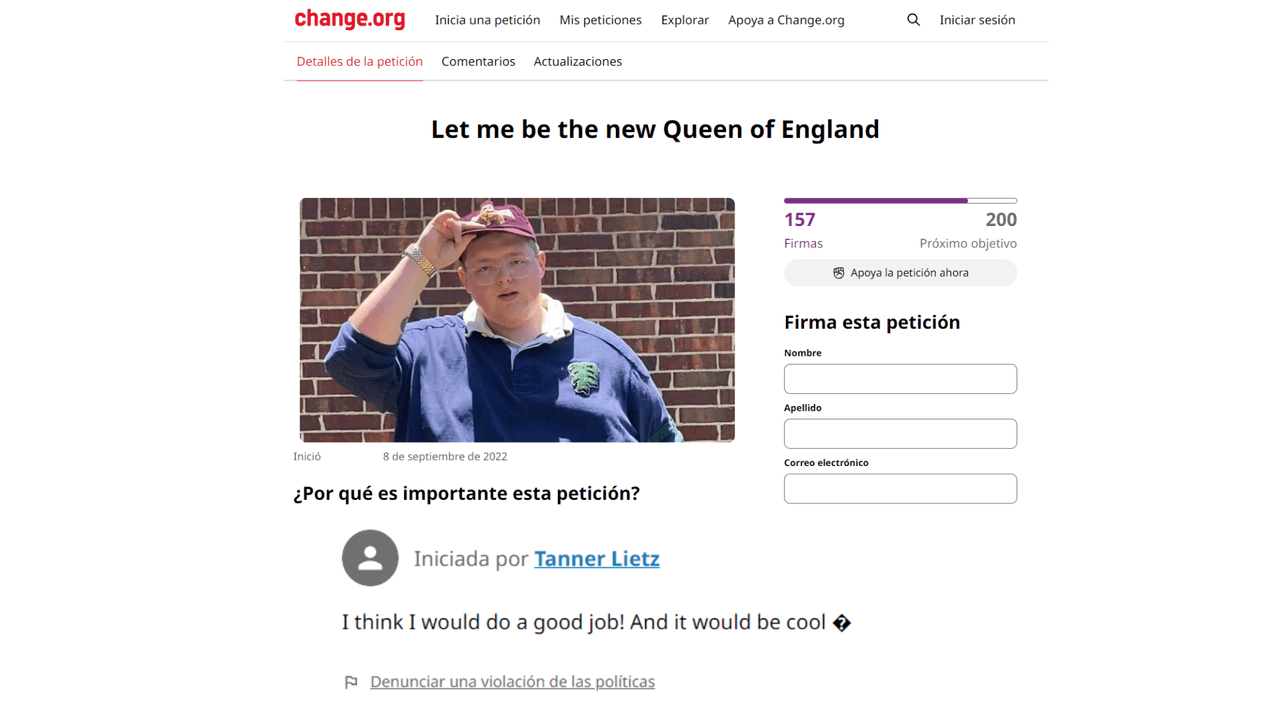Report a policy violation via the Denunciar link

(x=511, y=681)
